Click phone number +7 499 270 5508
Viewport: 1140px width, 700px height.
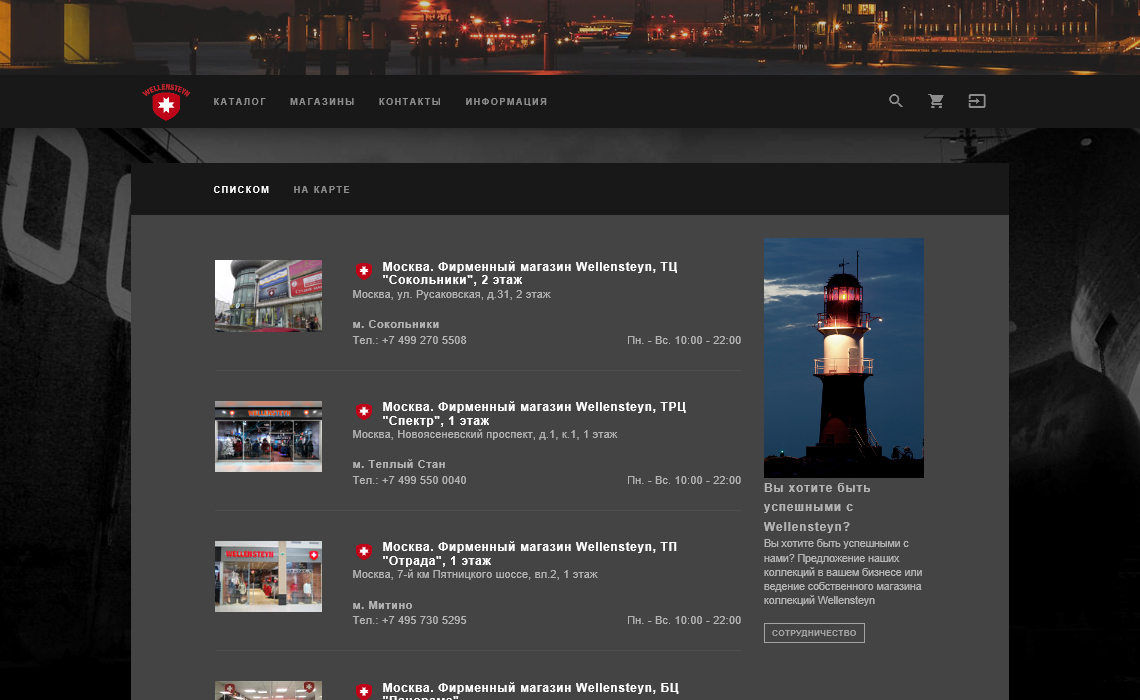[x=424, y=340]
